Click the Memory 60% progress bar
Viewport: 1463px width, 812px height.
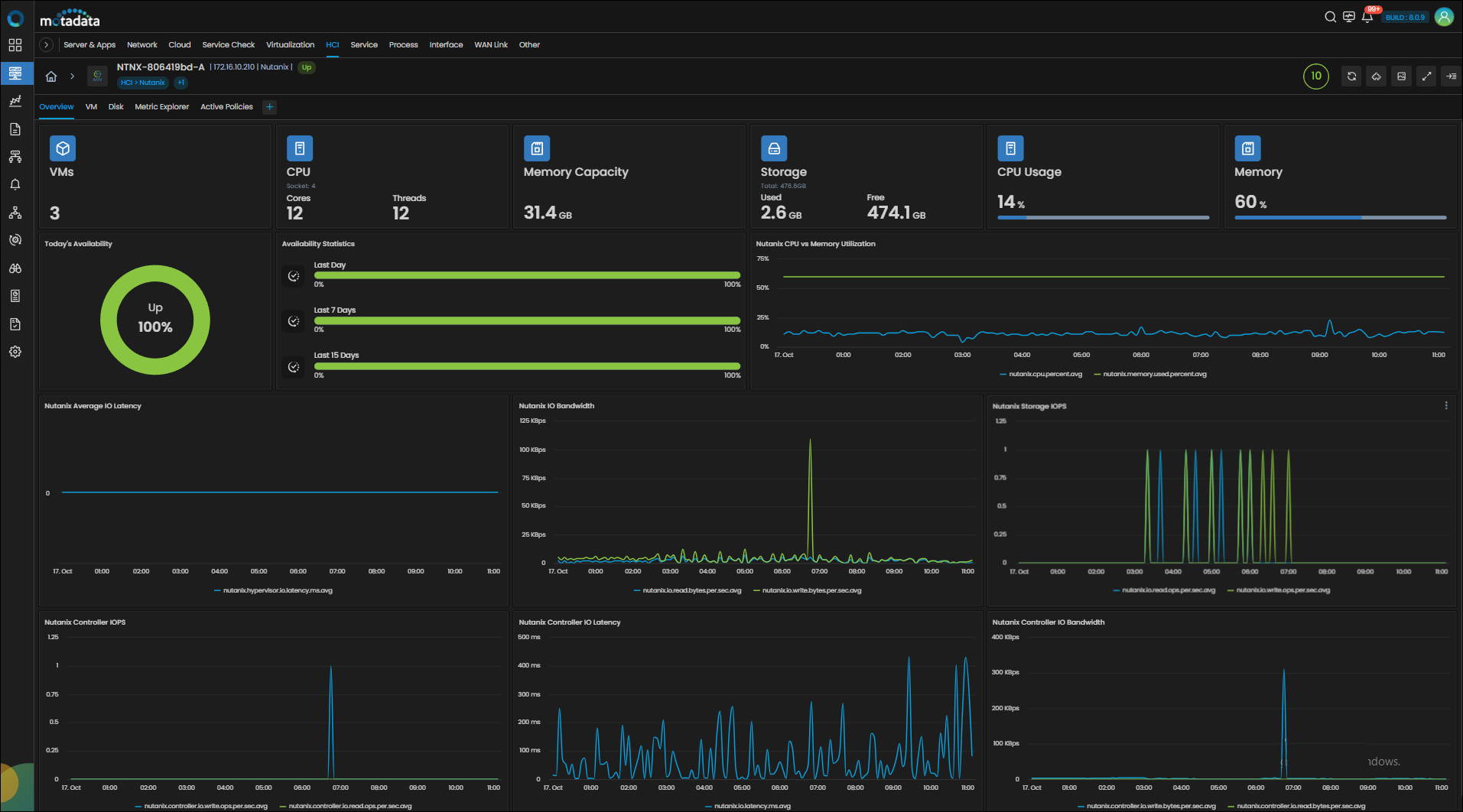[x=1341, y=218]
